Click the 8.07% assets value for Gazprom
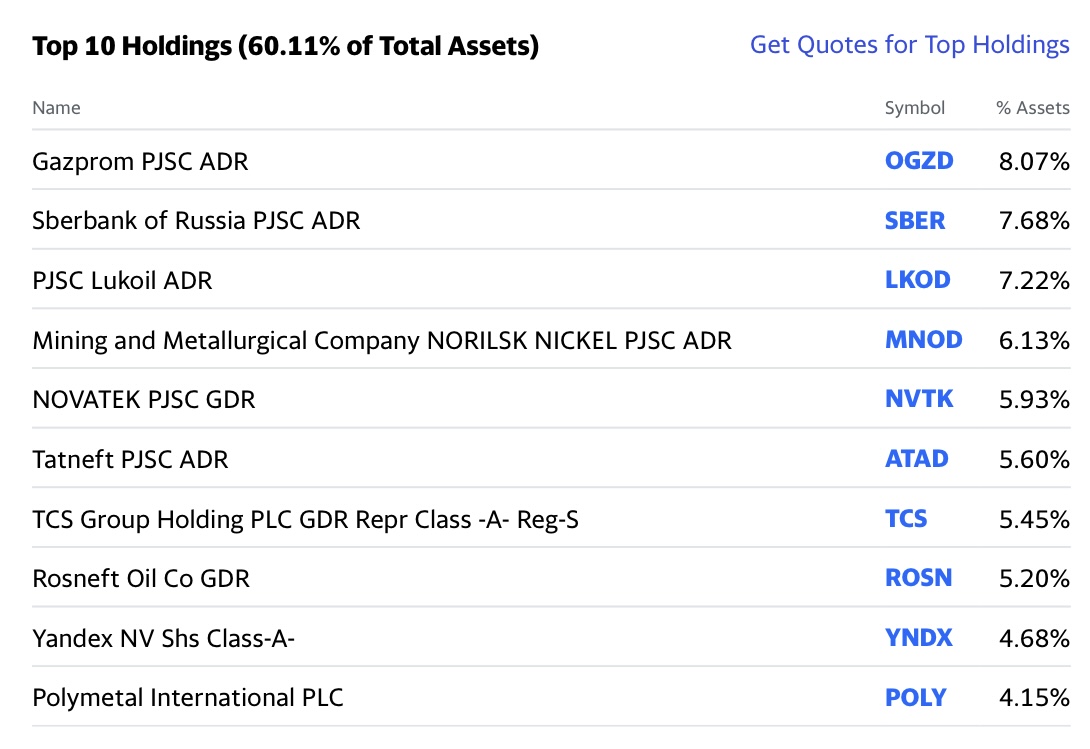The width and height of the screenshot is (1090, 749). pyautogui.click(x=1034, y=161)
